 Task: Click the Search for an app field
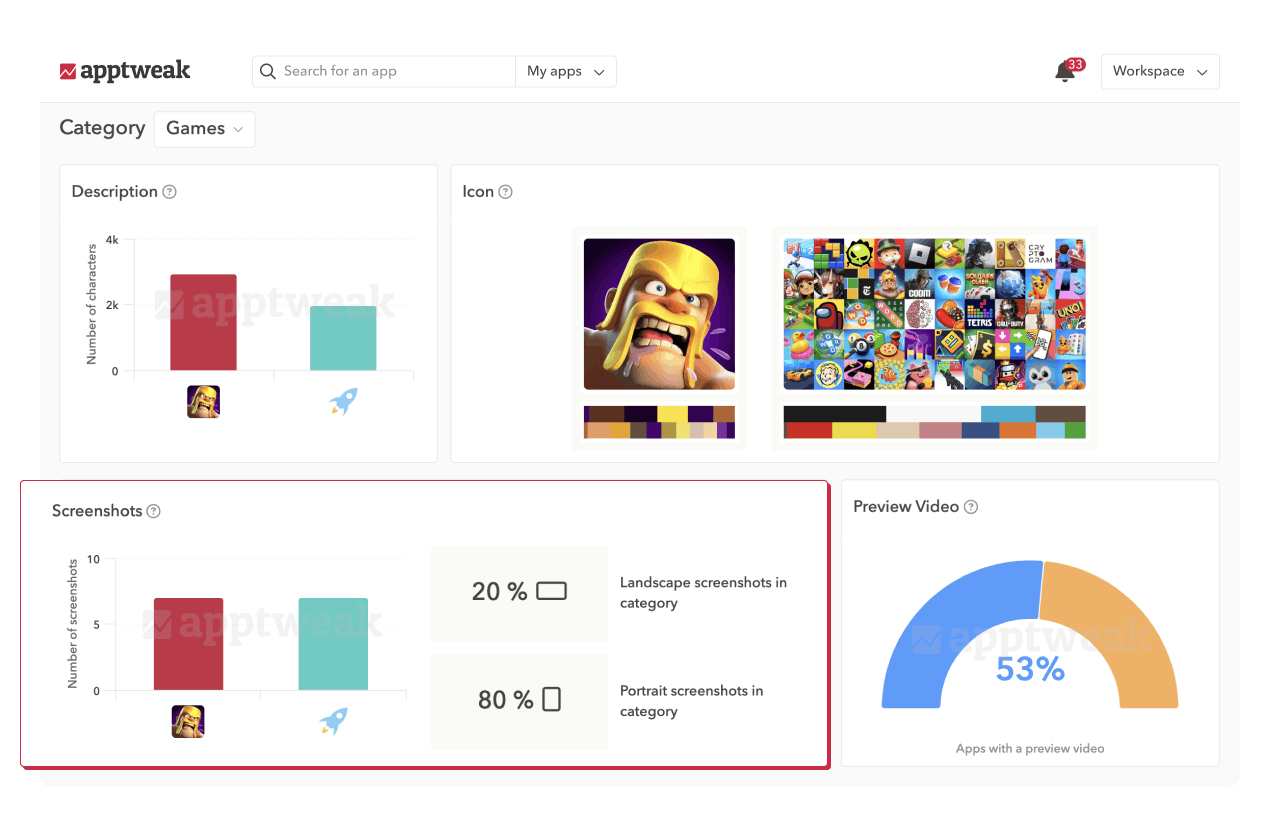(384, 71)
